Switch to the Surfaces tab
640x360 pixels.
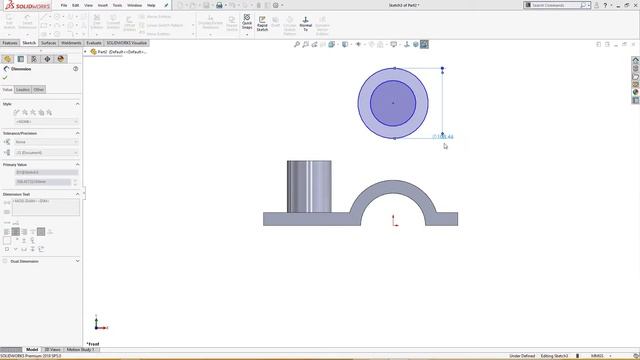click(48, 43)
